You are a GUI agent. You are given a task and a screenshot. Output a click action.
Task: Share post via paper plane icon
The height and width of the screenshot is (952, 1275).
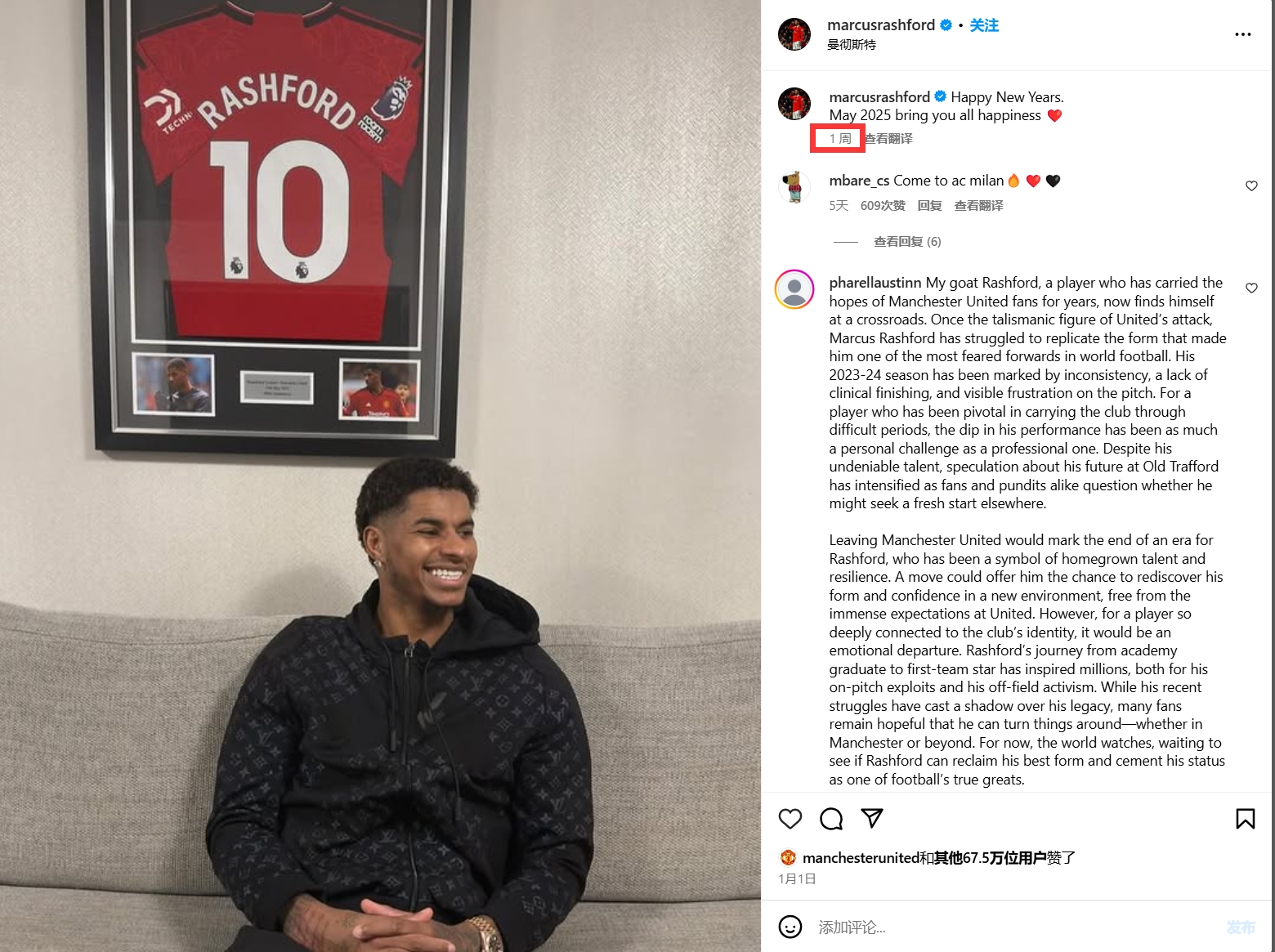click(872, 818)
